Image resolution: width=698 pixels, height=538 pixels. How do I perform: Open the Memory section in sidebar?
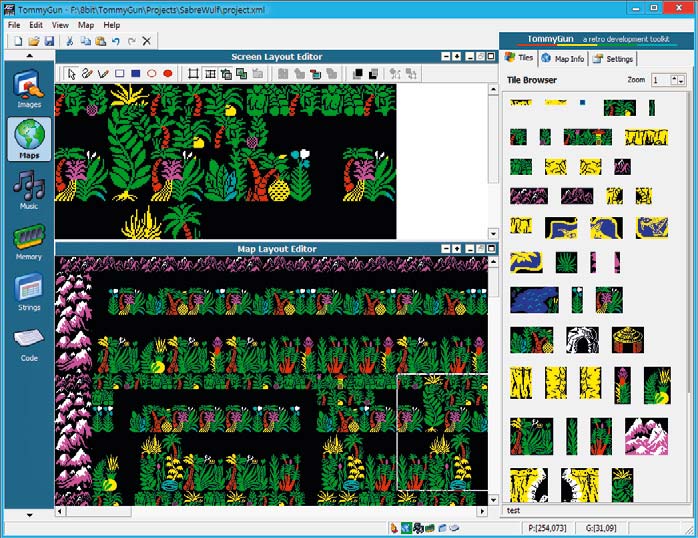pos(29,242)
